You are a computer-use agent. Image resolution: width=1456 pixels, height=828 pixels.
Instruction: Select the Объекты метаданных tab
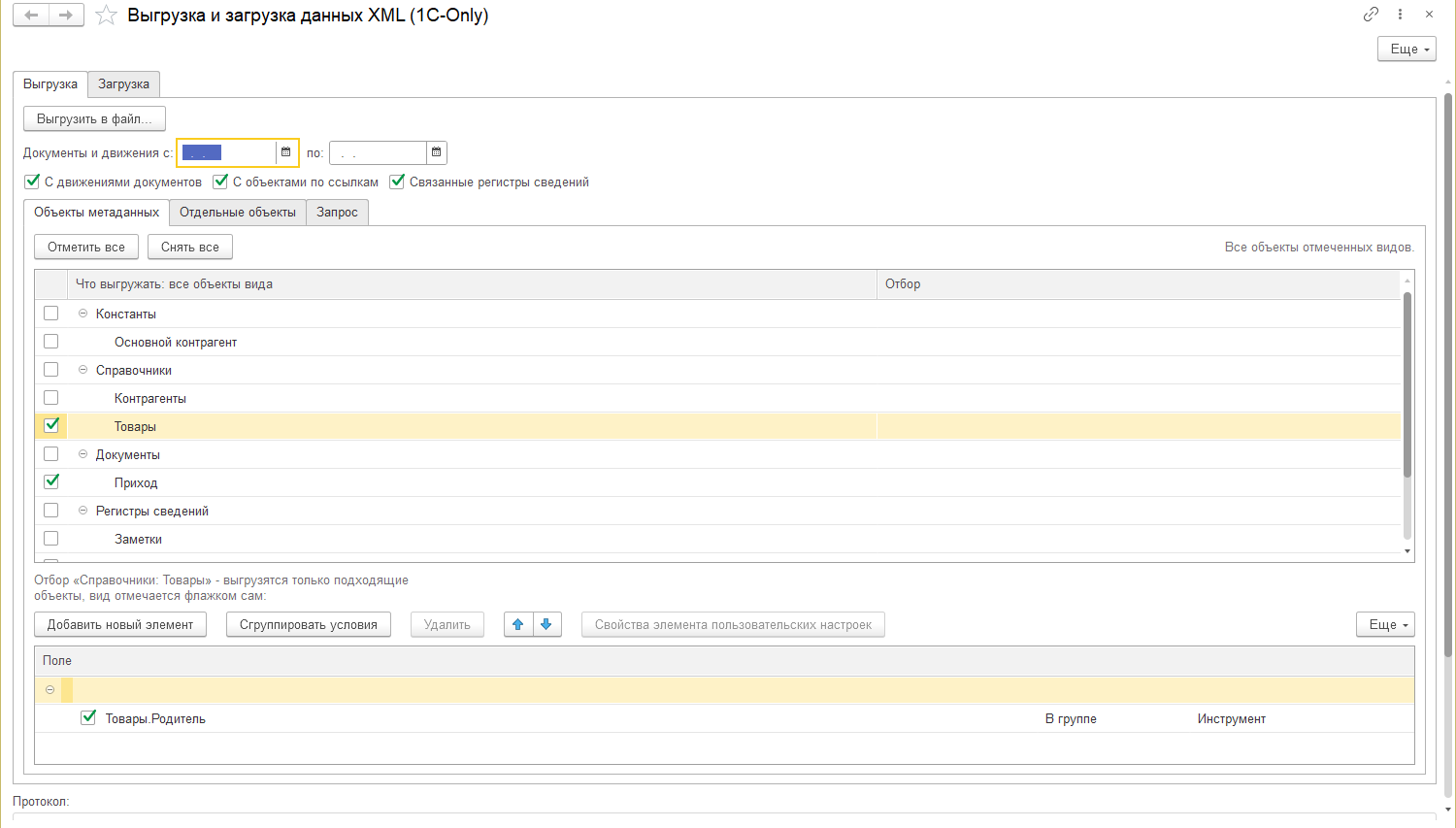click(x=96, y=213)
